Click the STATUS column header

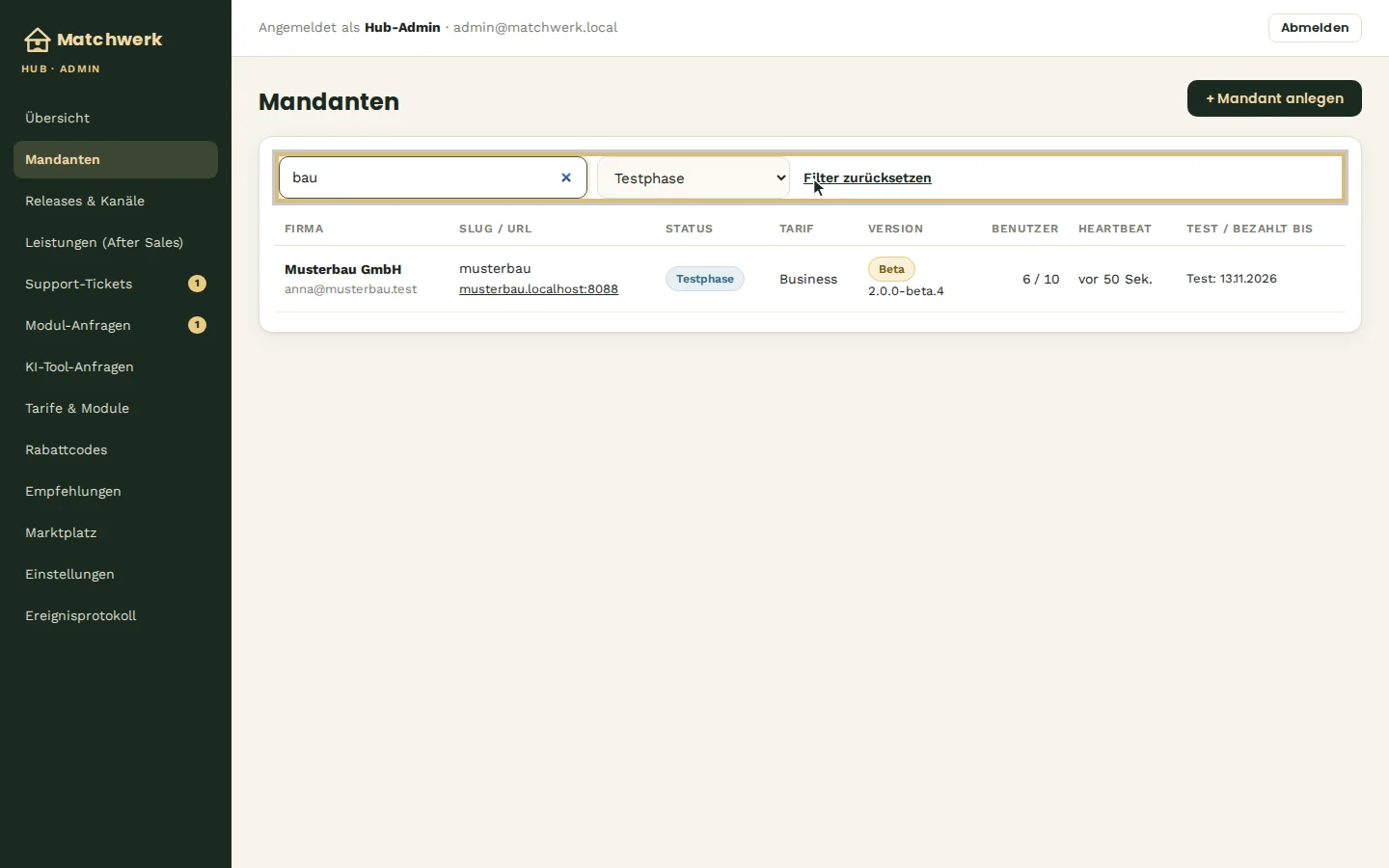(689, 229)
